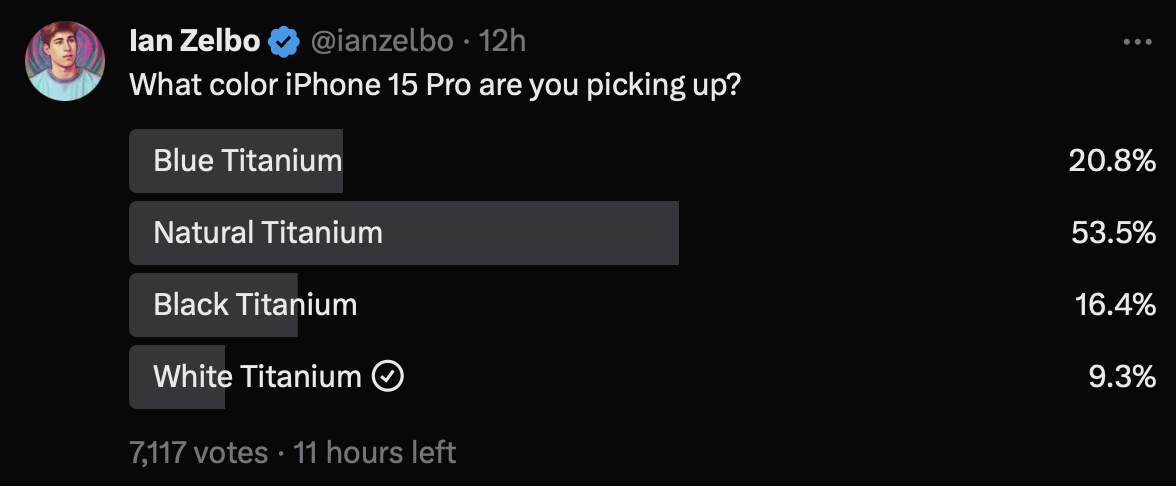This screenshot has height=486, width=1176.
Task: Select the Blue Titanium poll option
Action: [x=247, y=161]
